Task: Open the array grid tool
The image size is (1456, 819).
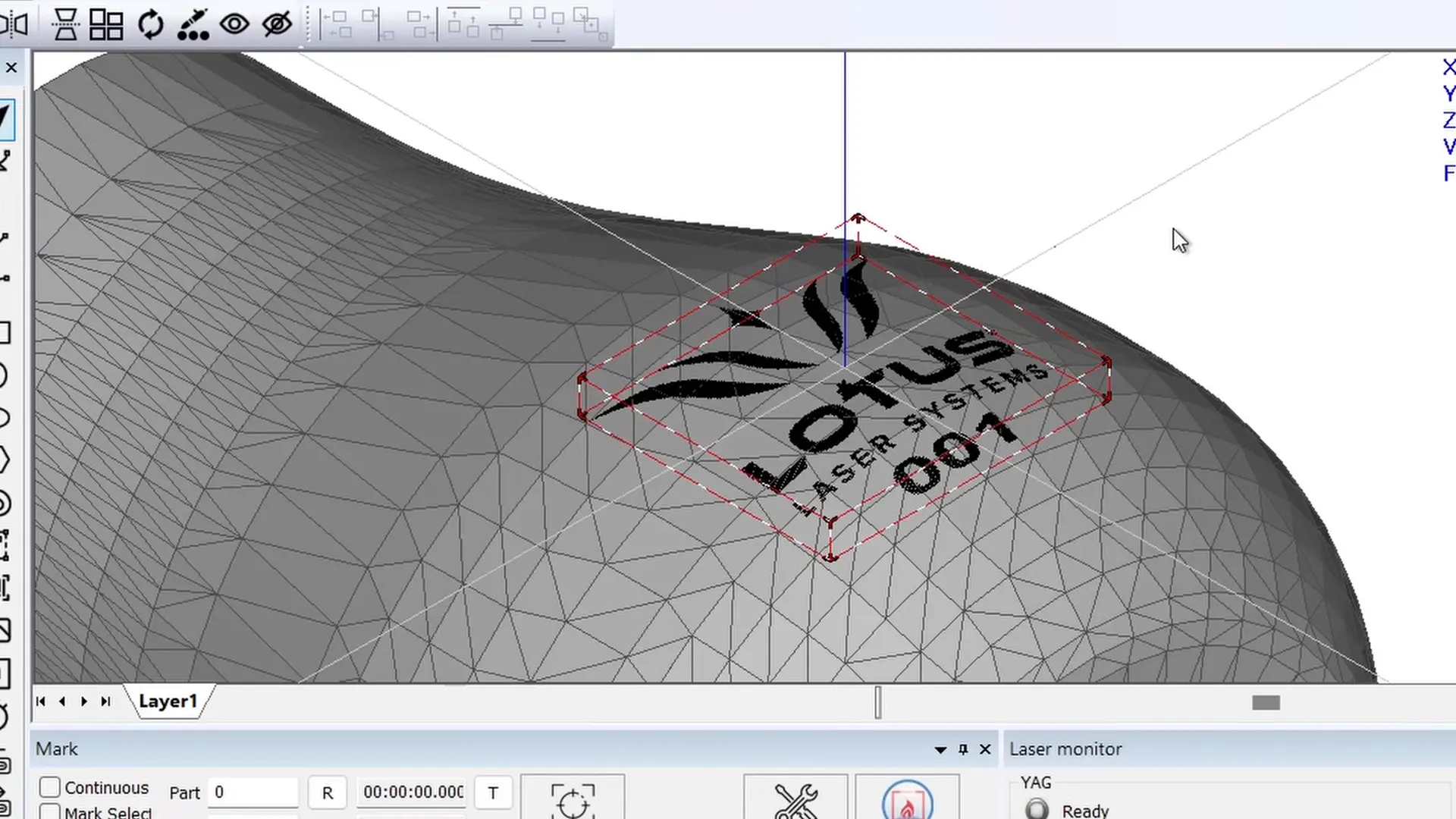Action: tap(106, 24)
